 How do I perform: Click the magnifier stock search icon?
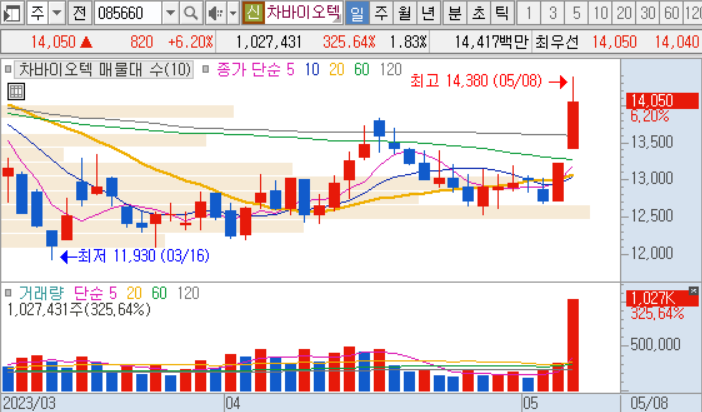pos(191,13)
